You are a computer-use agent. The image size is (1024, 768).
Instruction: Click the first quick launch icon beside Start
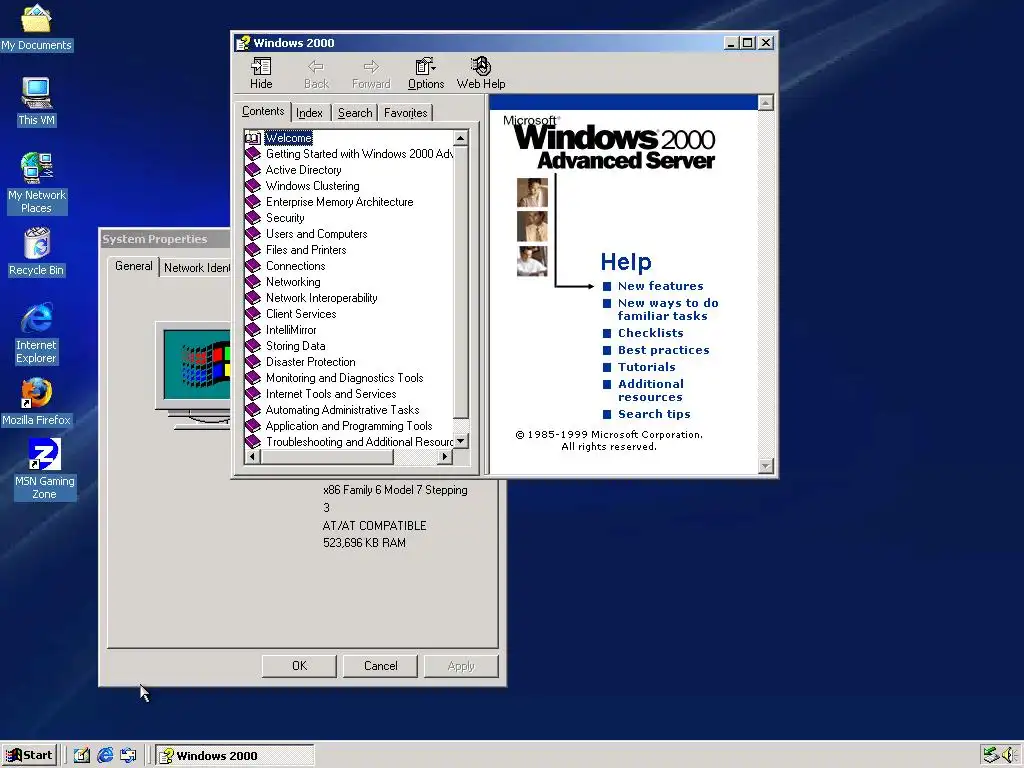point(82,755)
